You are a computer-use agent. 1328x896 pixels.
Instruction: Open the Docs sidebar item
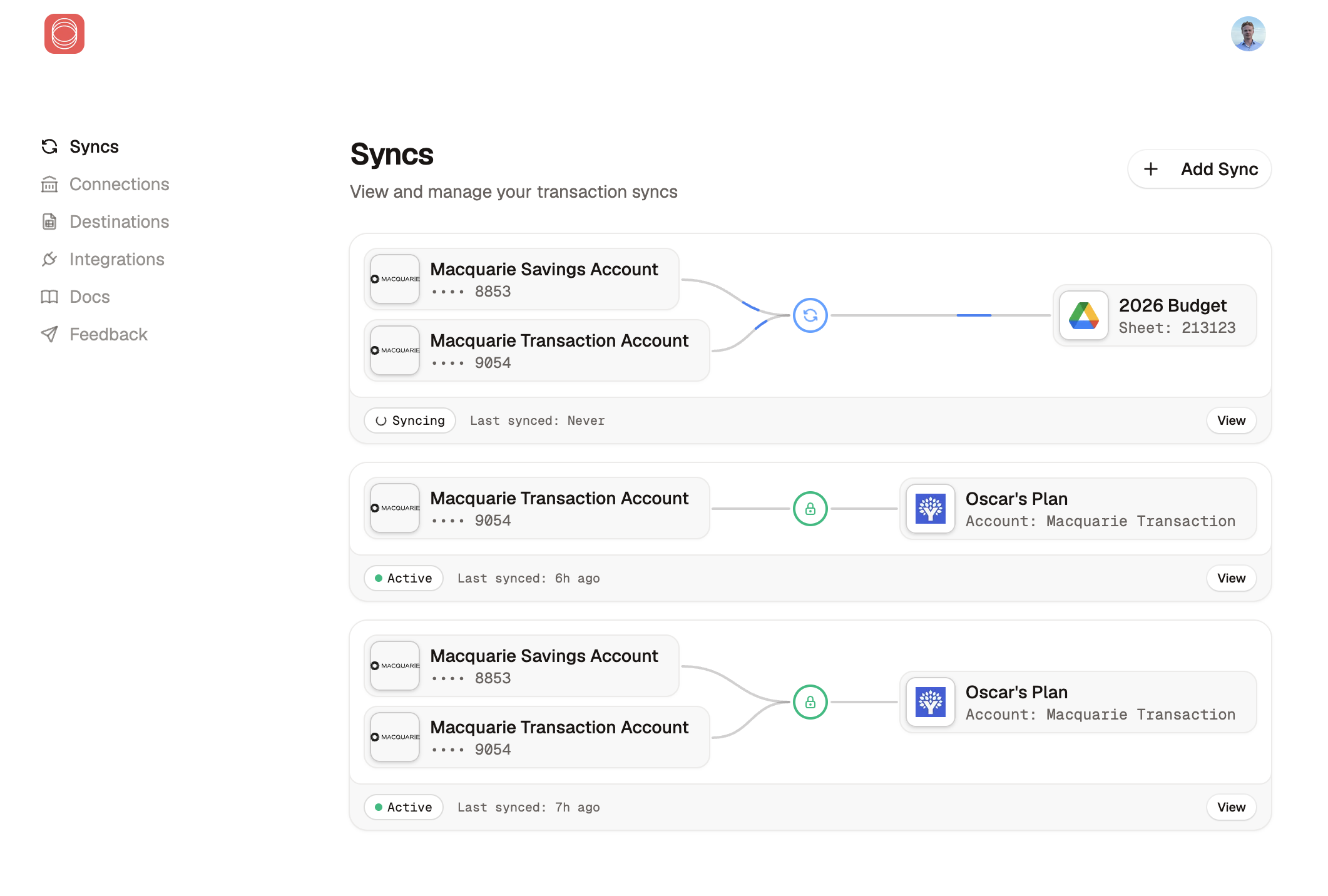click(x=89, y=297)
